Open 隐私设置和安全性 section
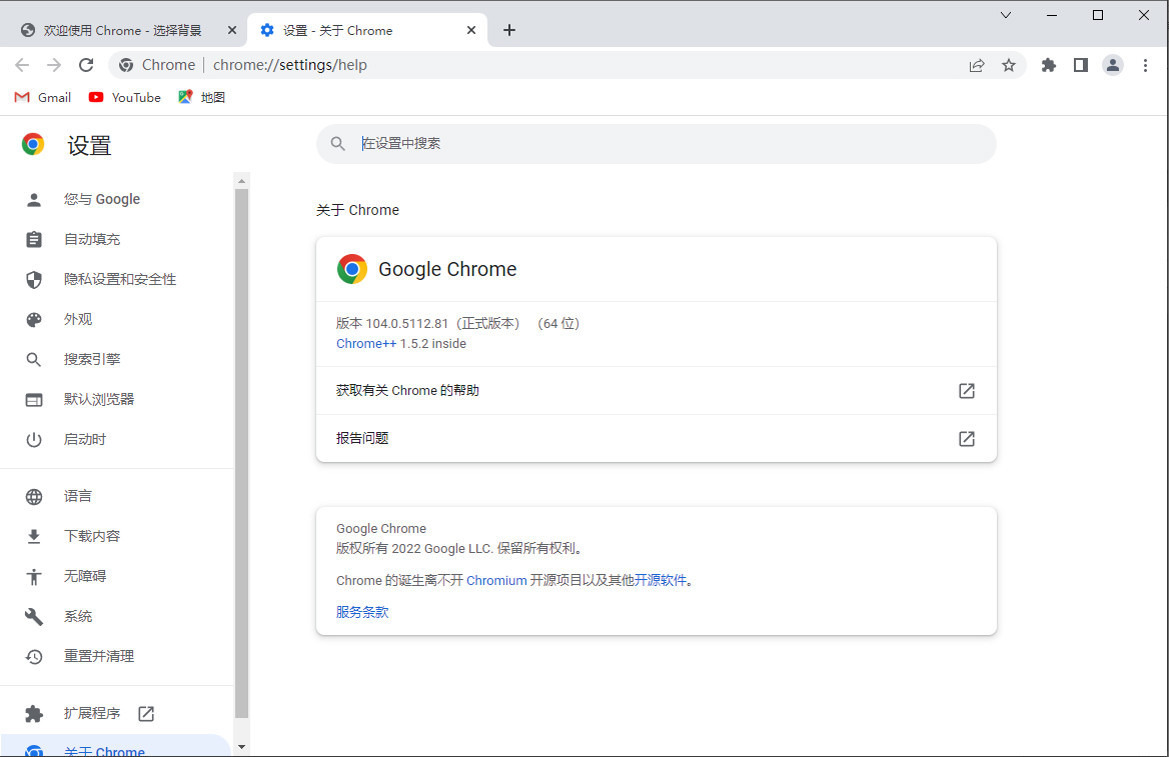 (x=119, y=279)
